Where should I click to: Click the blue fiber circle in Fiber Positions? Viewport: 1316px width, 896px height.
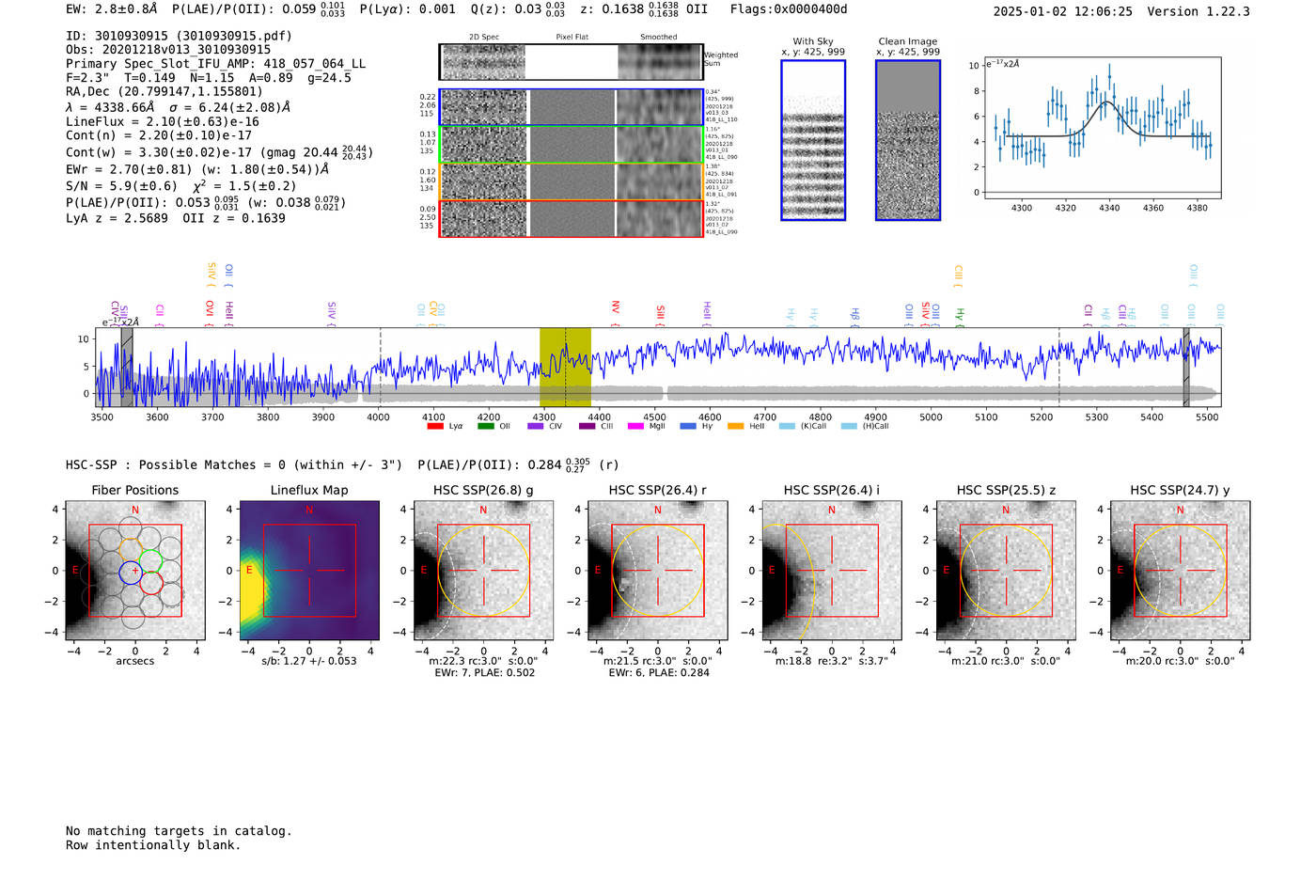pyautogui.click(x=131, y=571)
